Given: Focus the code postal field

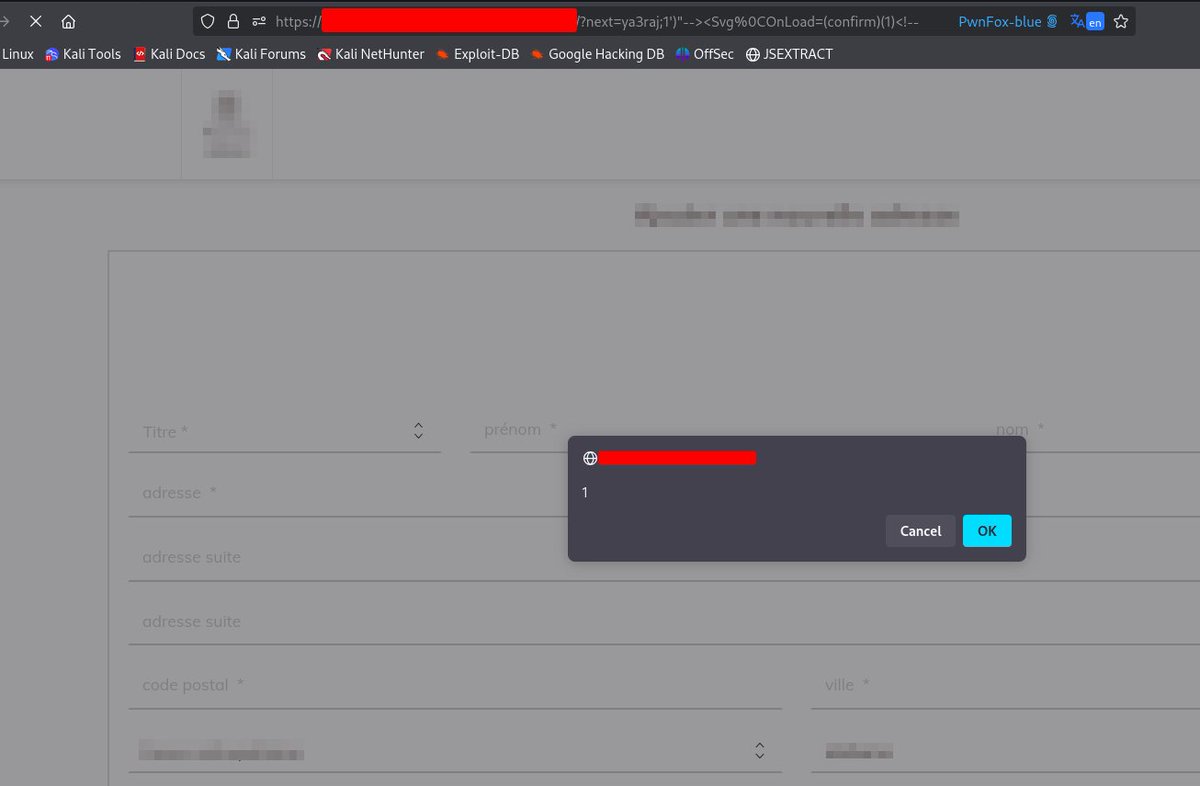Looking at the screenshot, I should [x=455, y=685].
